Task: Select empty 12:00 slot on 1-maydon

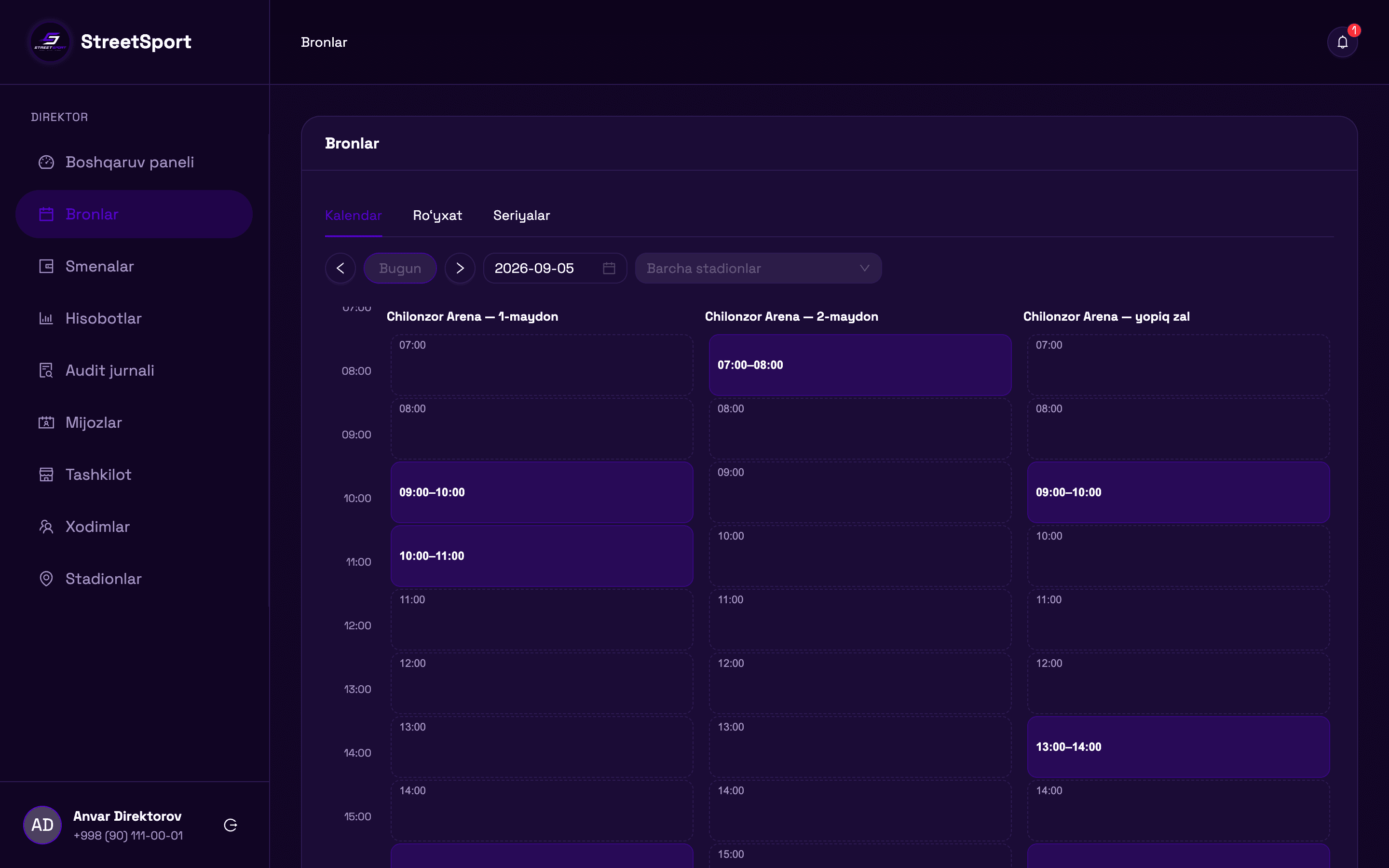Action: tap(542, 683)
